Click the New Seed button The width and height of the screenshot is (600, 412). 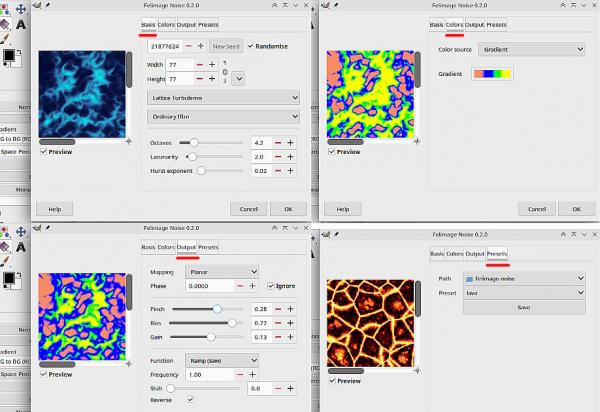226,46
